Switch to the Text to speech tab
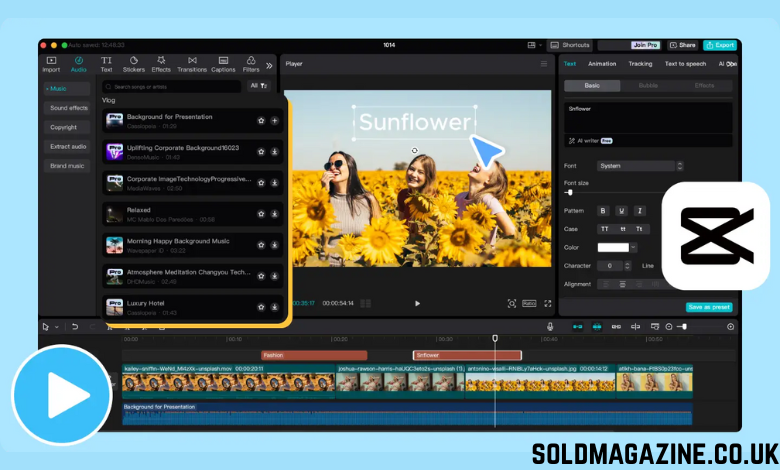780x470 pixels. [x=685, y=64]
